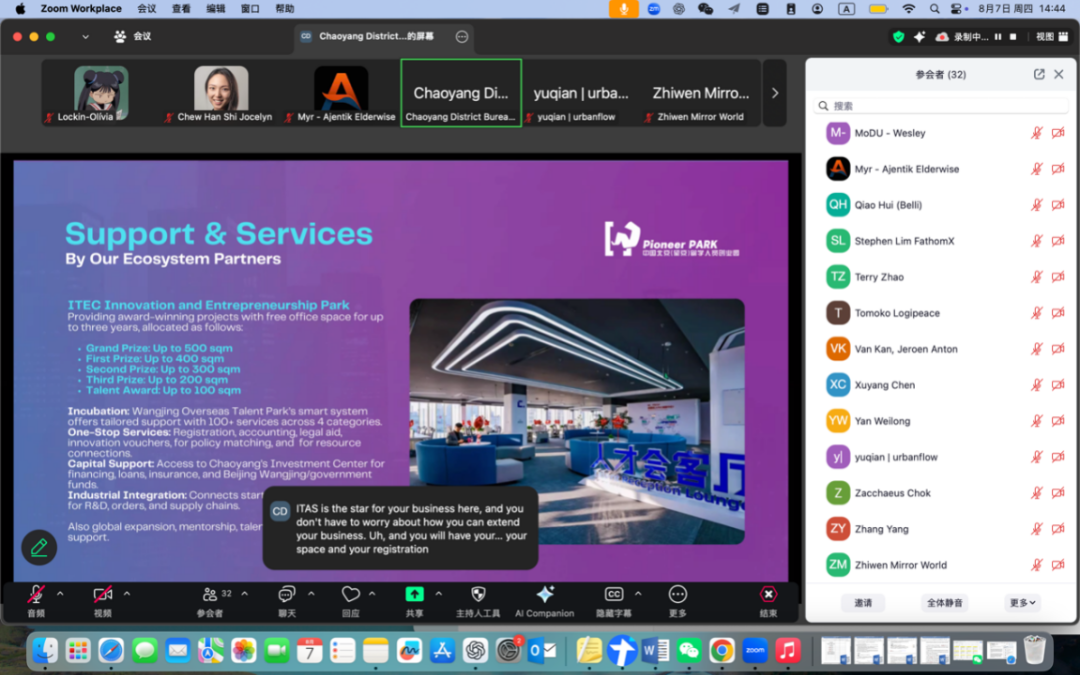Open Host Tools shield icon
This screenshot has height=675, width=1080.
pyautogui.click(x=478, y=594)
